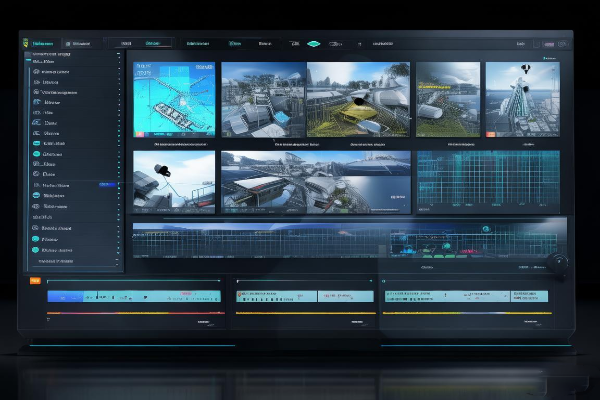Click the green app logo in top-left corner

(24, 44)
